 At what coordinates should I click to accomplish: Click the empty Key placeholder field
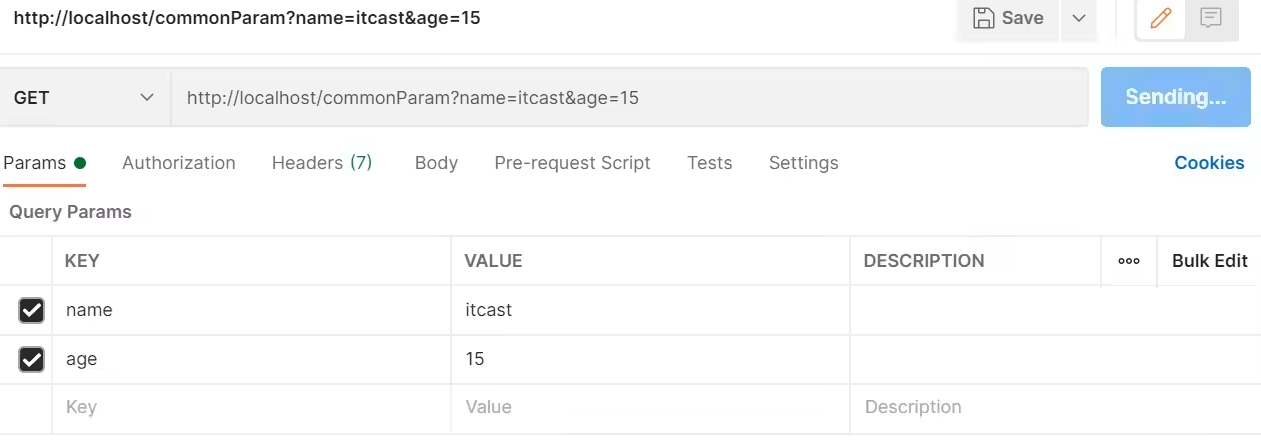(251, 408)
